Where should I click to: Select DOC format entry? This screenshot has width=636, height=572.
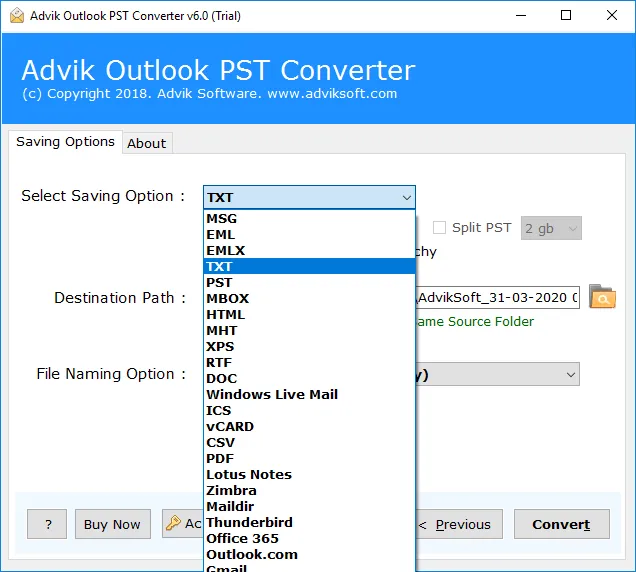coord(309,378)
